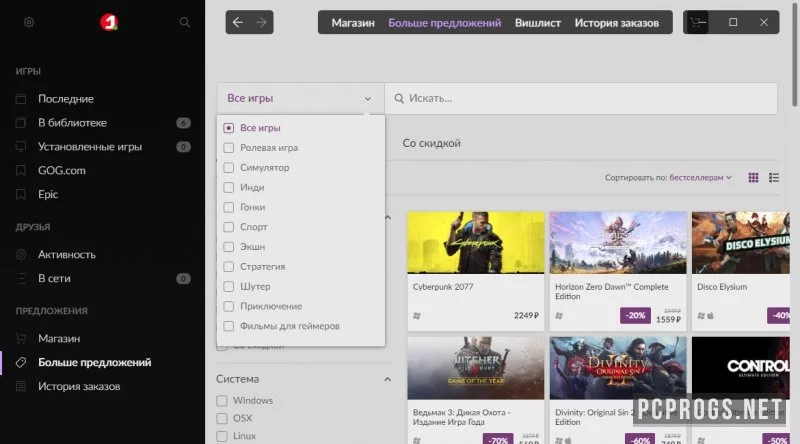Screen dimensions: 800x444
Task: Check the Приключение genre
Action: coord(229,306)
